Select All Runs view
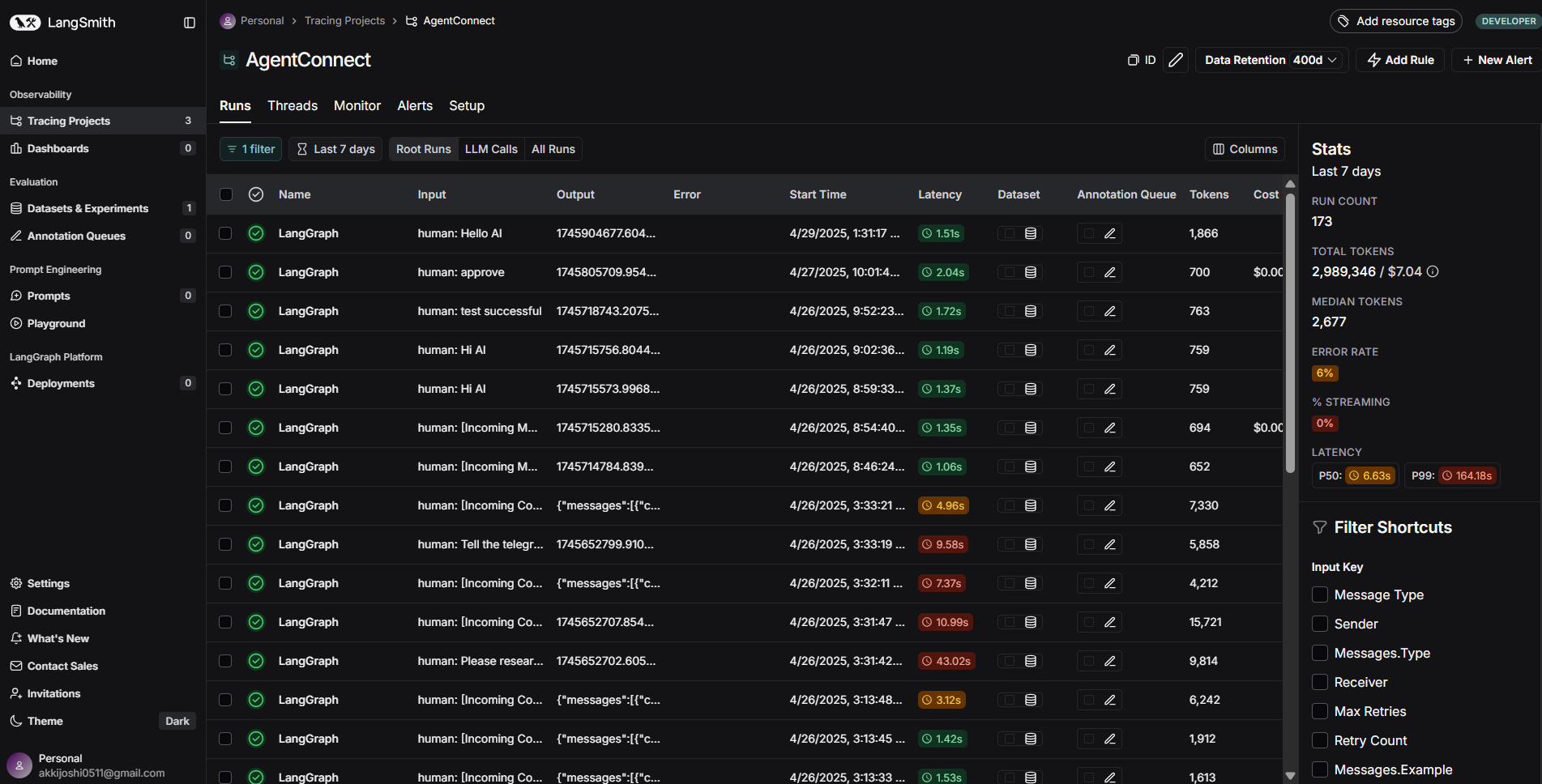 click(x=553, y=149)
